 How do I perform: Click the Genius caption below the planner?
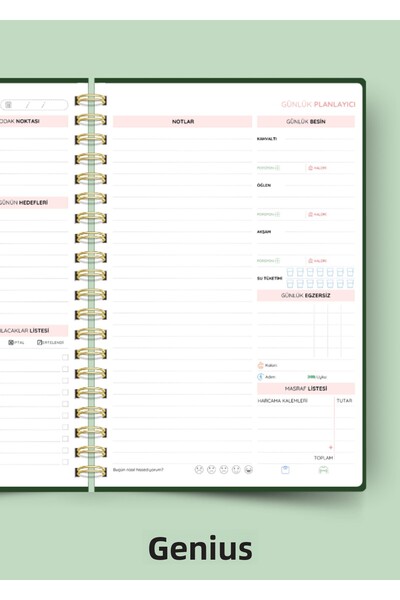[200, 548]
